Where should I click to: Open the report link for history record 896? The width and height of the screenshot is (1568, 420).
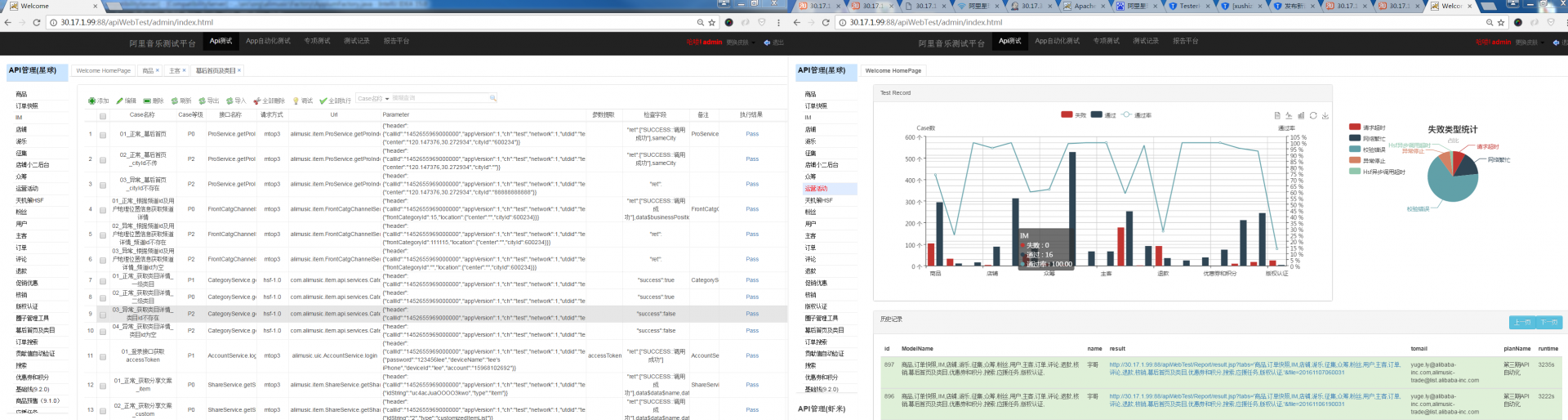click(1255, 400)
